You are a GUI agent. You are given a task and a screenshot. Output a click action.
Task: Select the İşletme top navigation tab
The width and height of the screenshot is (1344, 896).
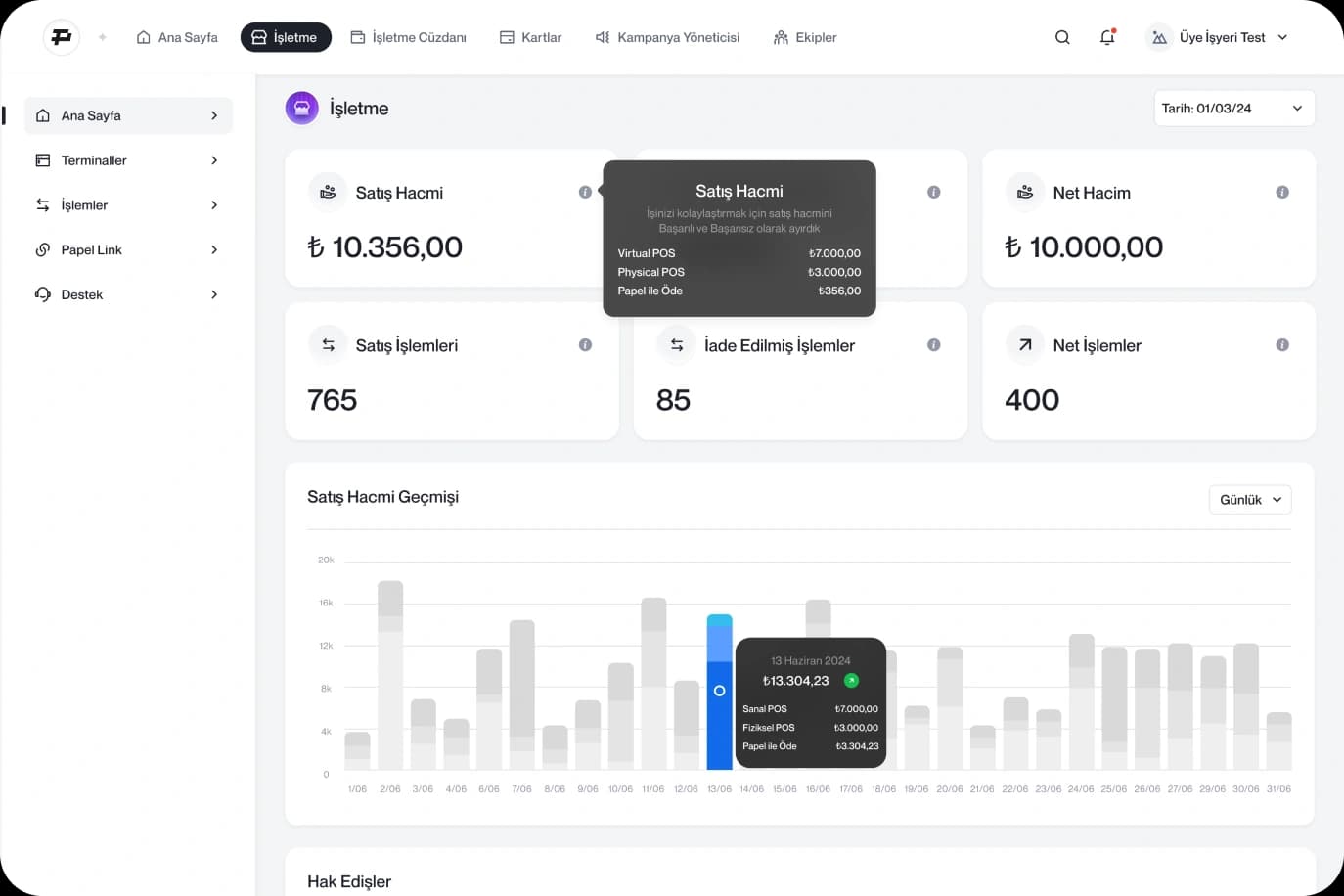click(x=286, y=37)
